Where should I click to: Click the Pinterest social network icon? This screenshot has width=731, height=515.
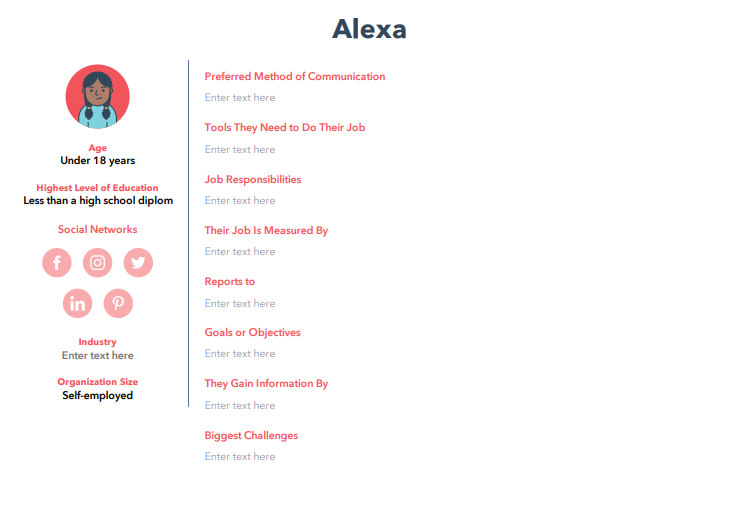[118, 303]
